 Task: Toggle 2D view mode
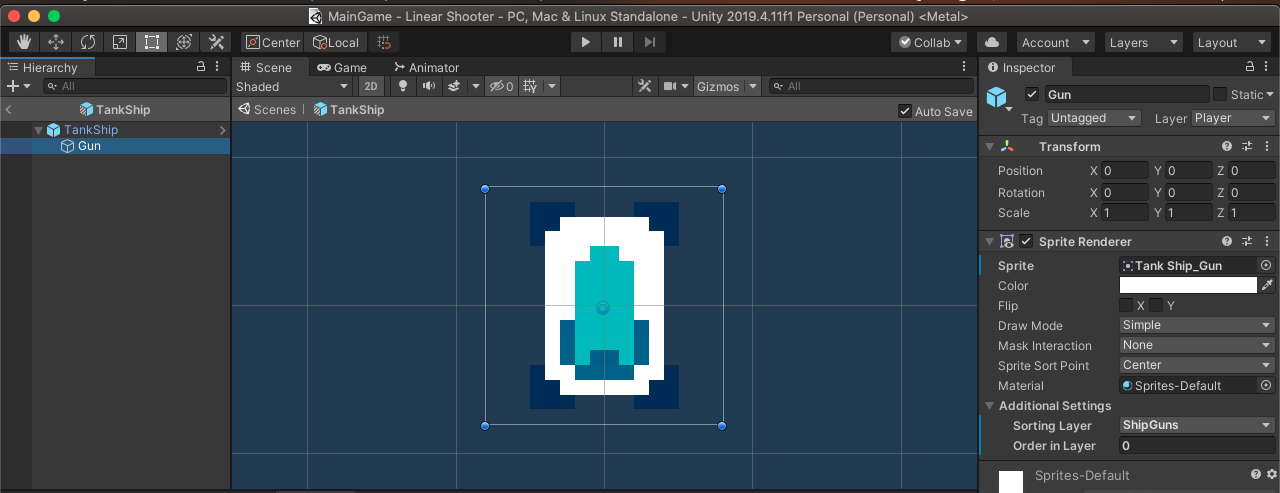371,86
